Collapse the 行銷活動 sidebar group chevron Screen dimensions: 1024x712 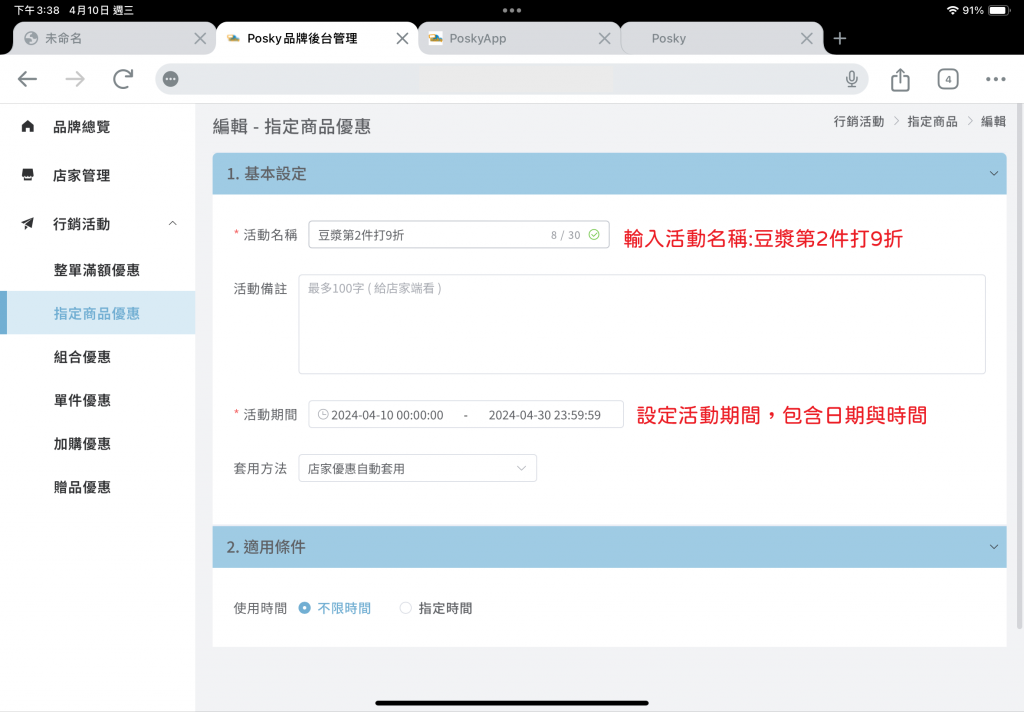[172, 223]
